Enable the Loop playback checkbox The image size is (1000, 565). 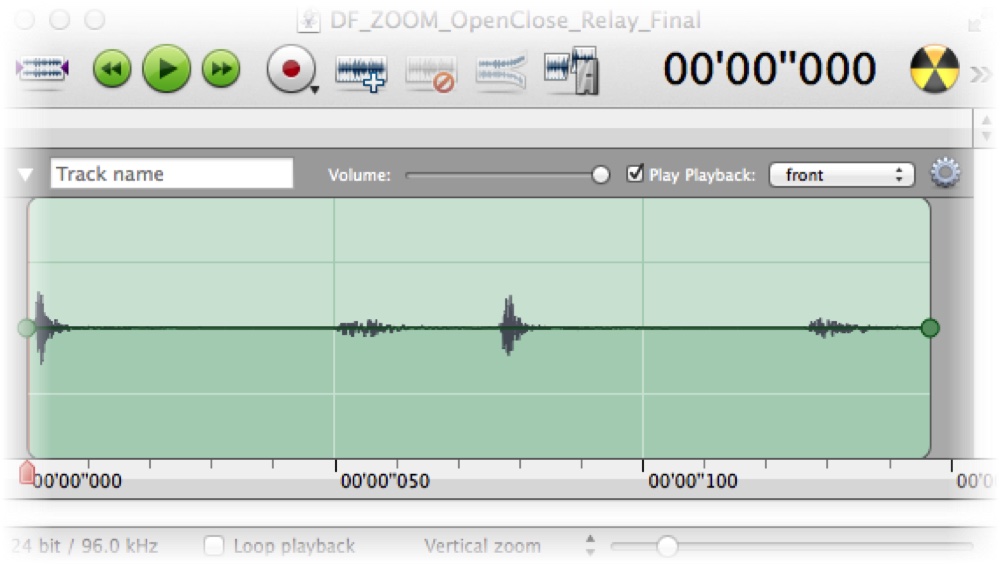(x=214, y=546)
